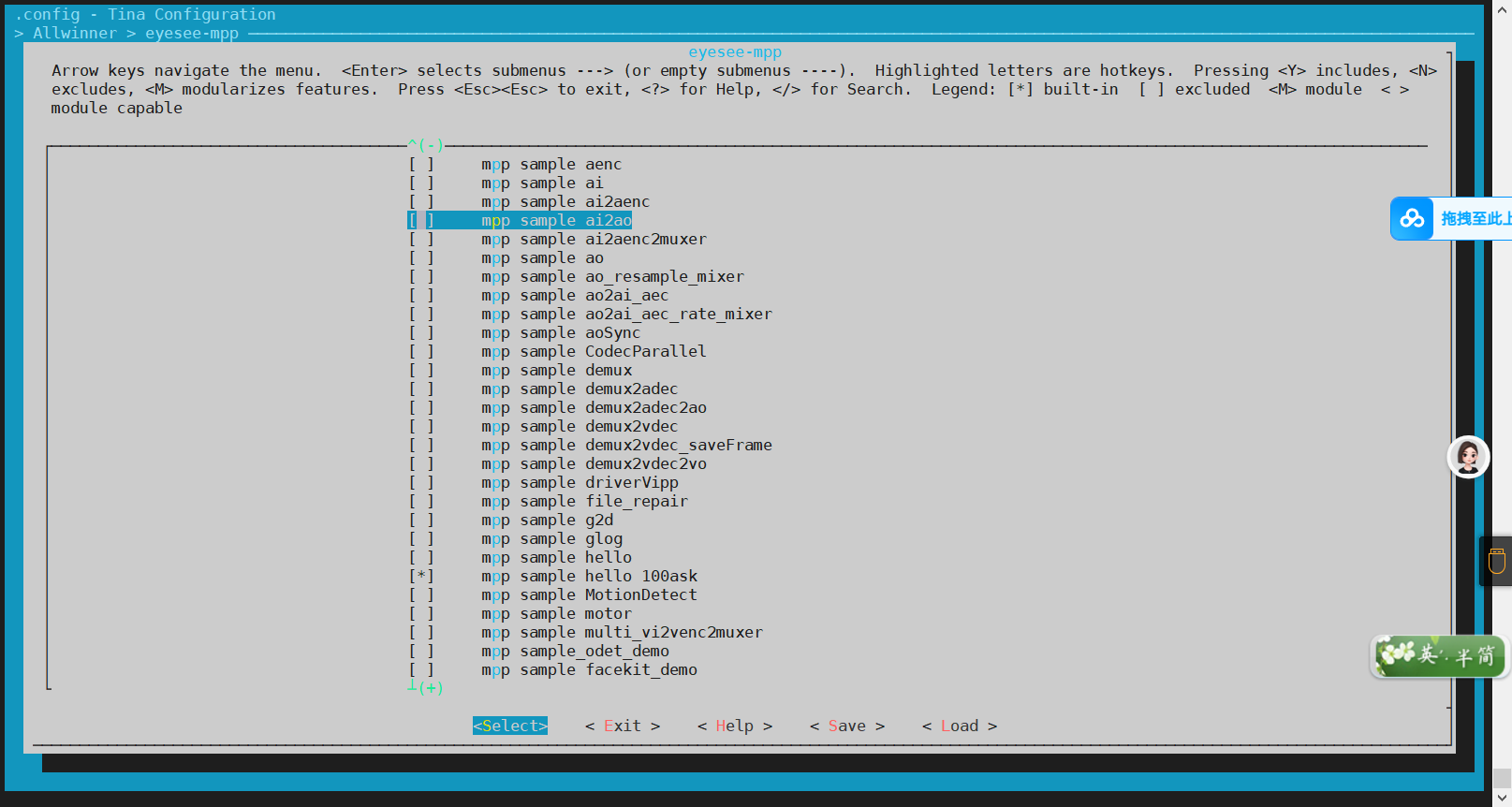Open the Help button
Image resolution: width=1512 pixels, height=807 pixels.
[735, 726]
